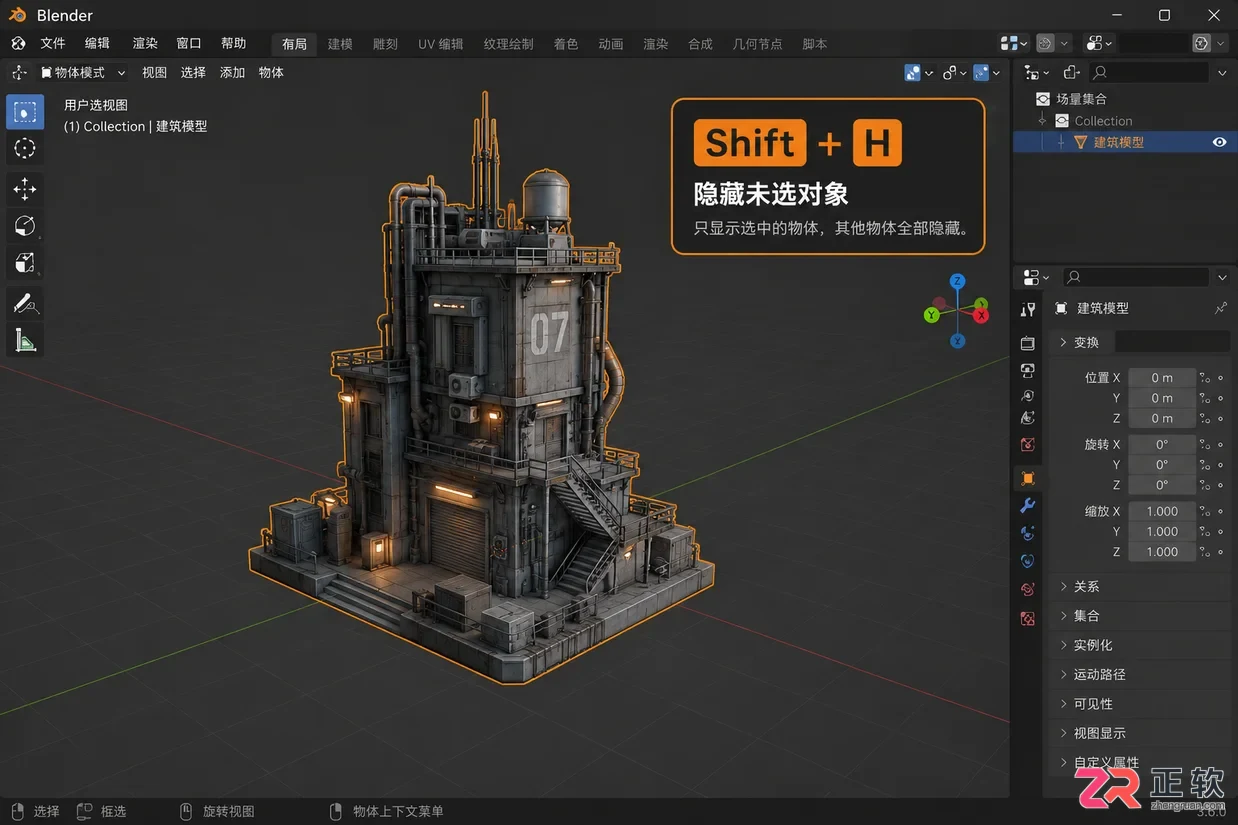1238x825 pixels.
Task: Open the Object Constraints tab
Action: pyautogui.click(x=1027, y=589)
